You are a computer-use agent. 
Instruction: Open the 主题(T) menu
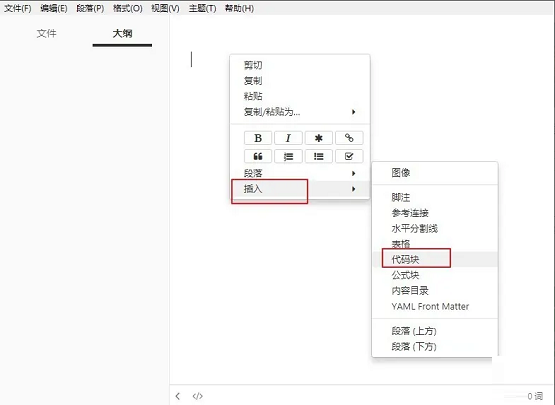202,8
